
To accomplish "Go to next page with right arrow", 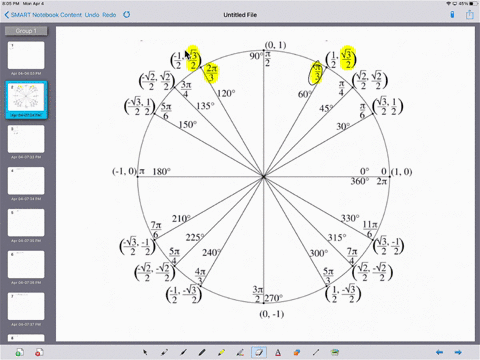I will (458, 352).
